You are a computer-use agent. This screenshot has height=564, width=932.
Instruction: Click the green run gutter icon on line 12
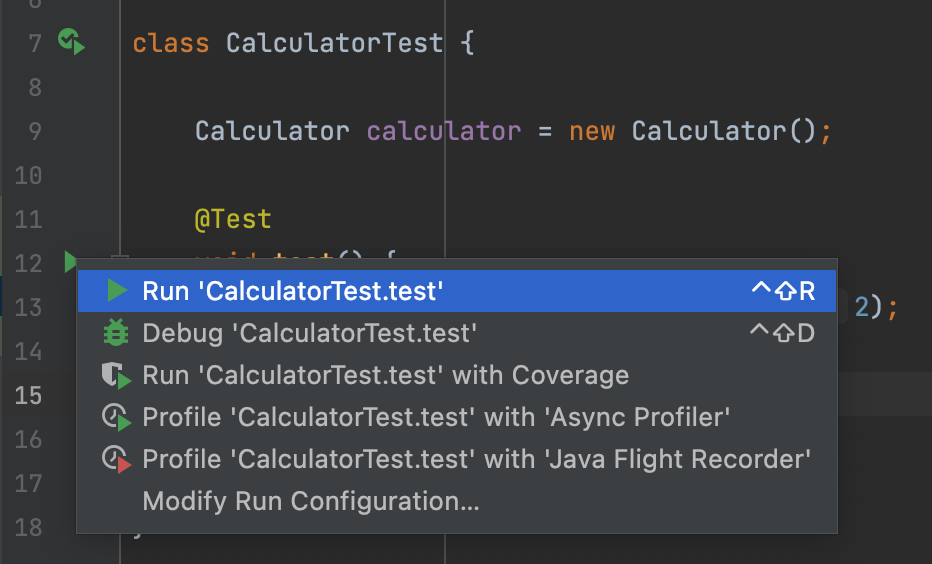(x=69, y=262)
